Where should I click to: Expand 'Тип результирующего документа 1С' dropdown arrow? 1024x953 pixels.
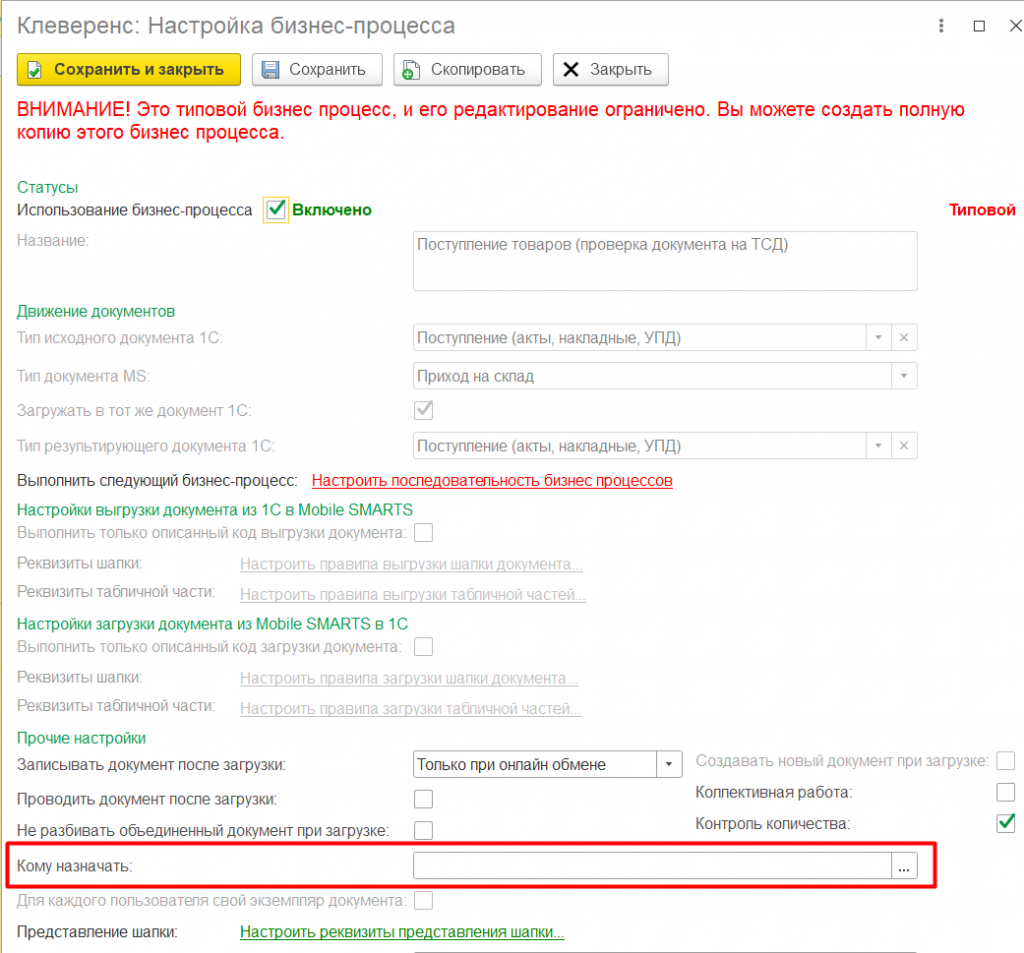(x=878, y=446)
